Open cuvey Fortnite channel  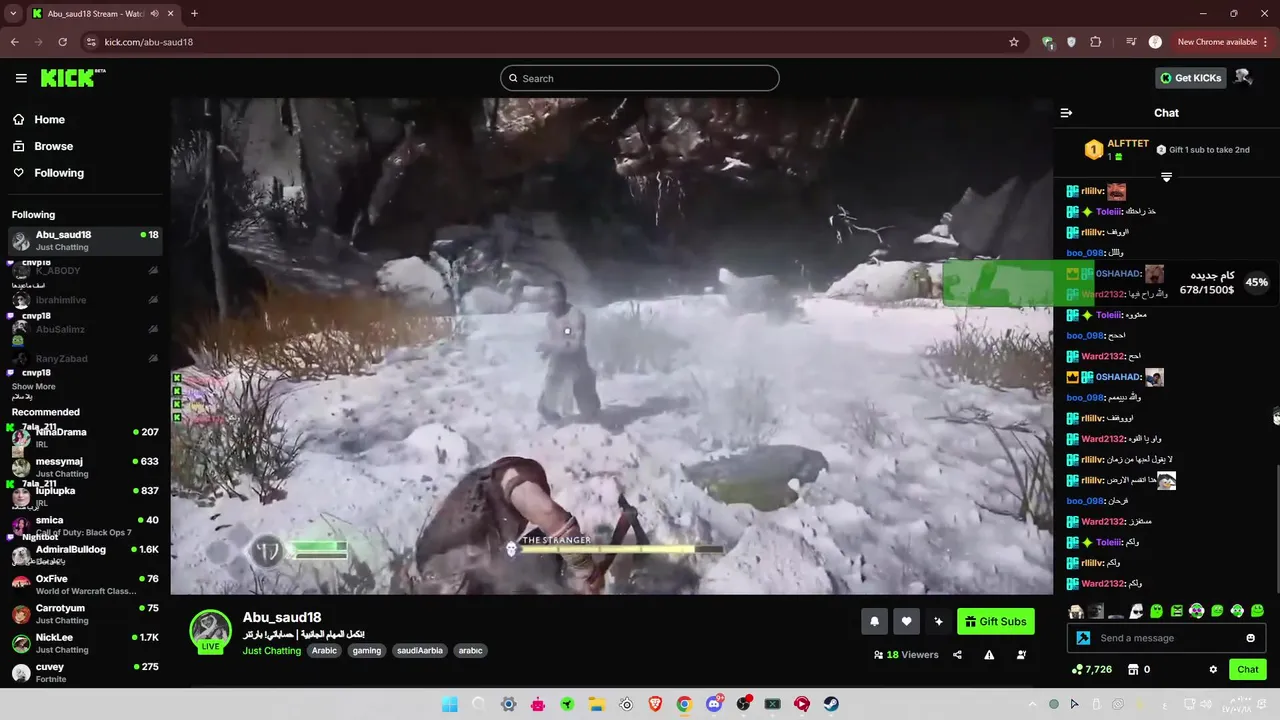tap(84, 672)
